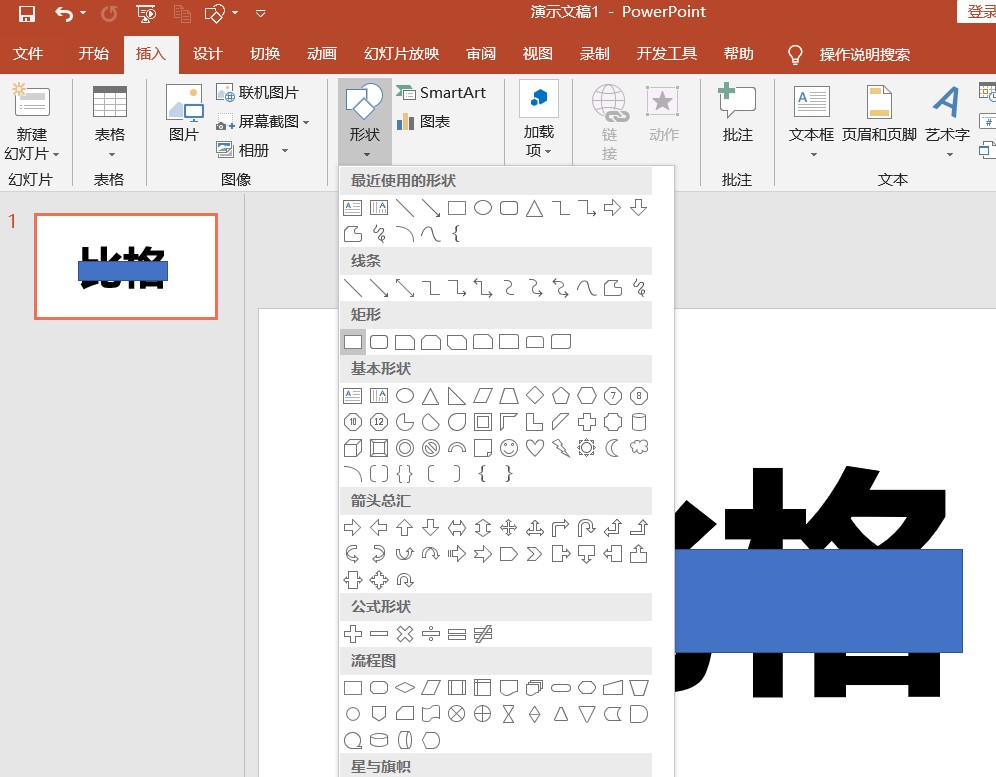Screen dimensions: 996x777
Task: Select the U-turn arrow in 箭头总汇
Action: coord(586,527)
